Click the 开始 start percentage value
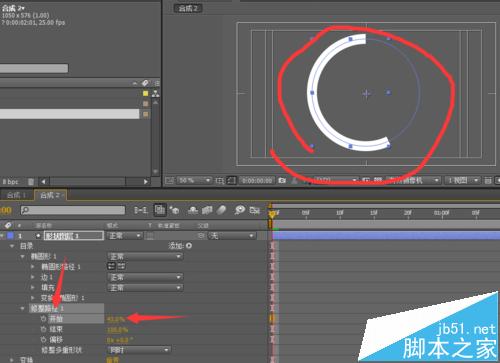The image size is (500, 363). tap(116, 319)
